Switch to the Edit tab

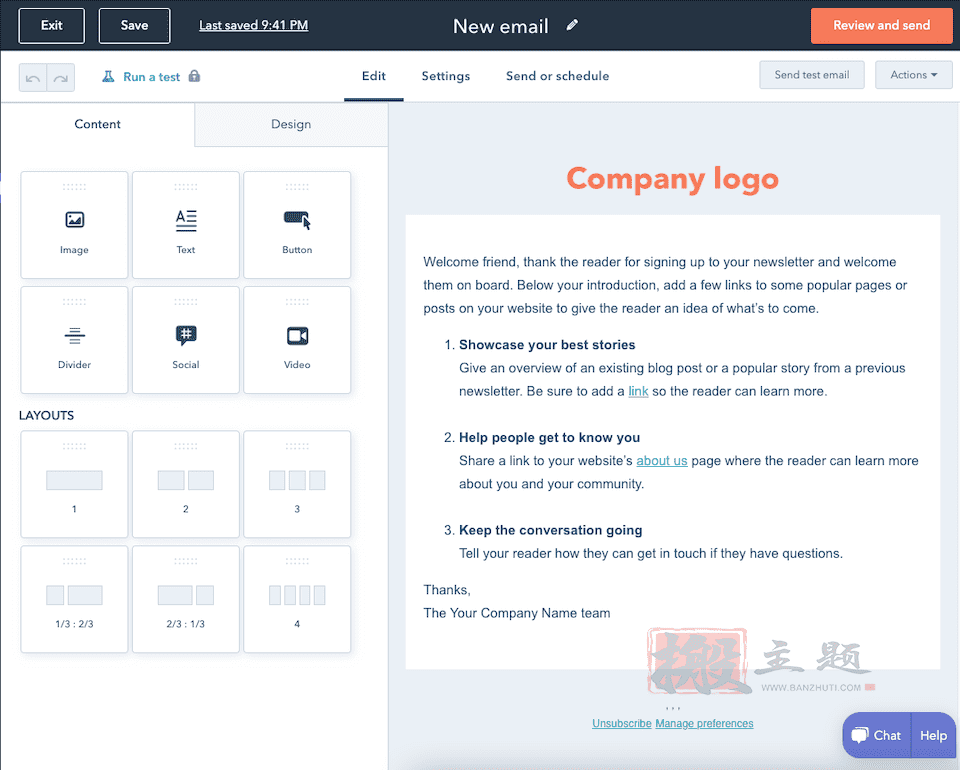tap(373, 76)
